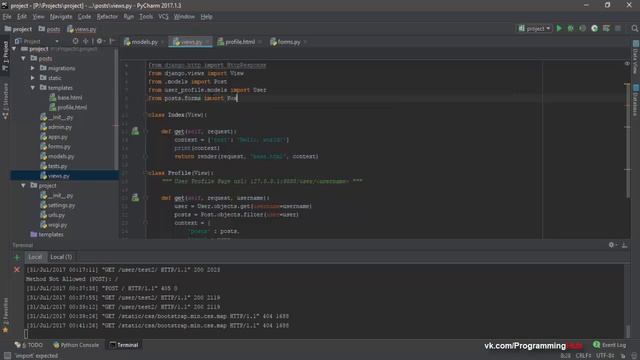Click the concurrency diagram icon in toolbar

point(606,29)
